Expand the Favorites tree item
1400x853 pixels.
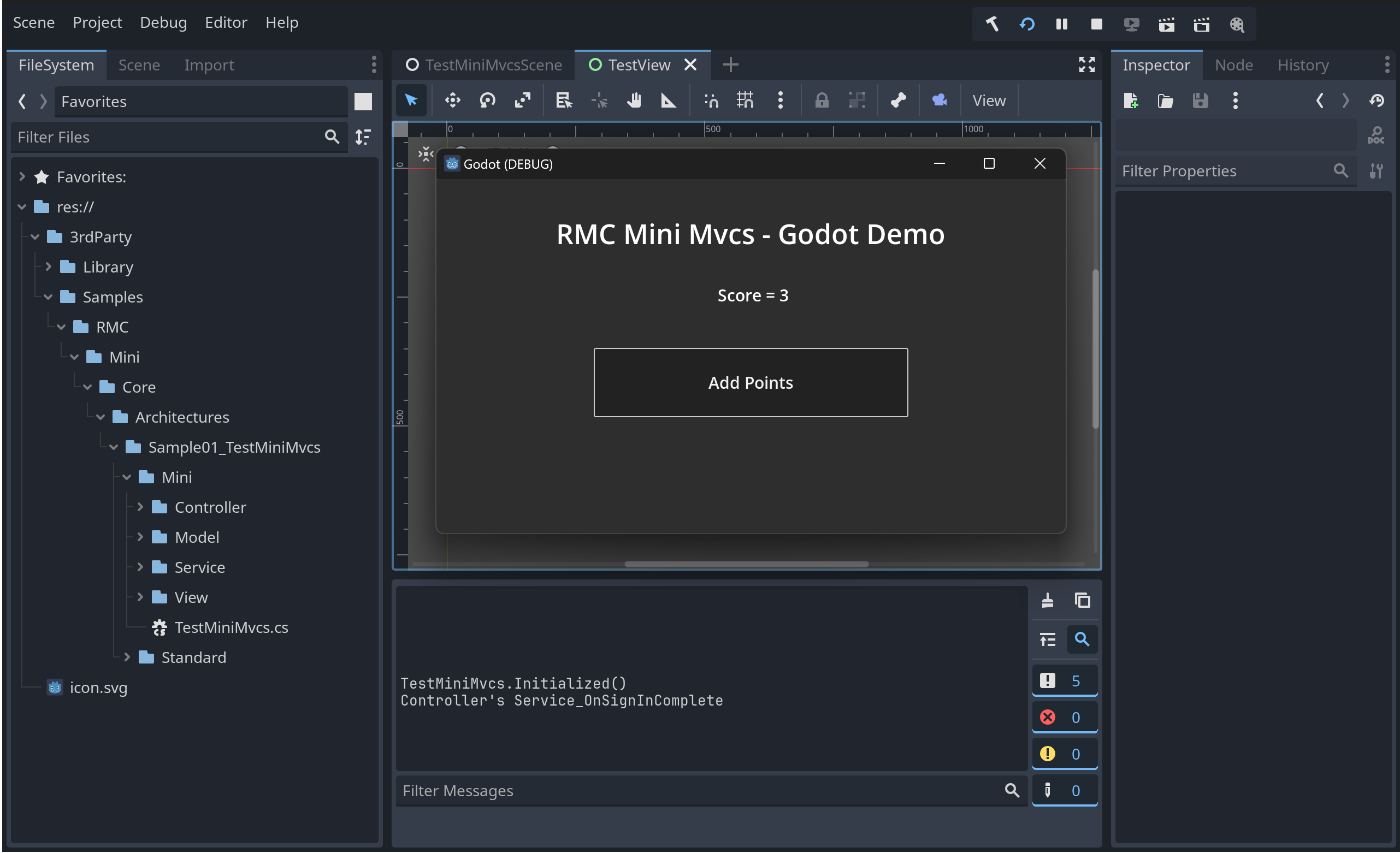[x=22, y=176]
